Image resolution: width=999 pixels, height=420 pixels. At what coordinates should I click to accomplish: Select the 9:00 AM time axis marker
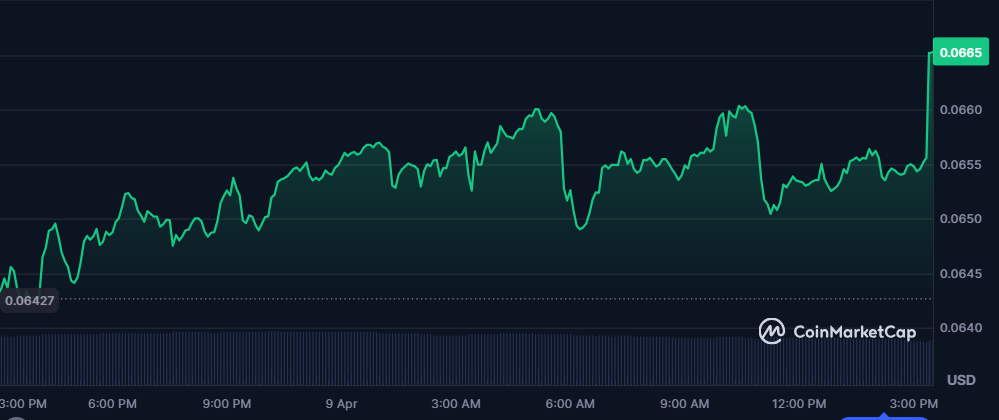coord(685,403)
